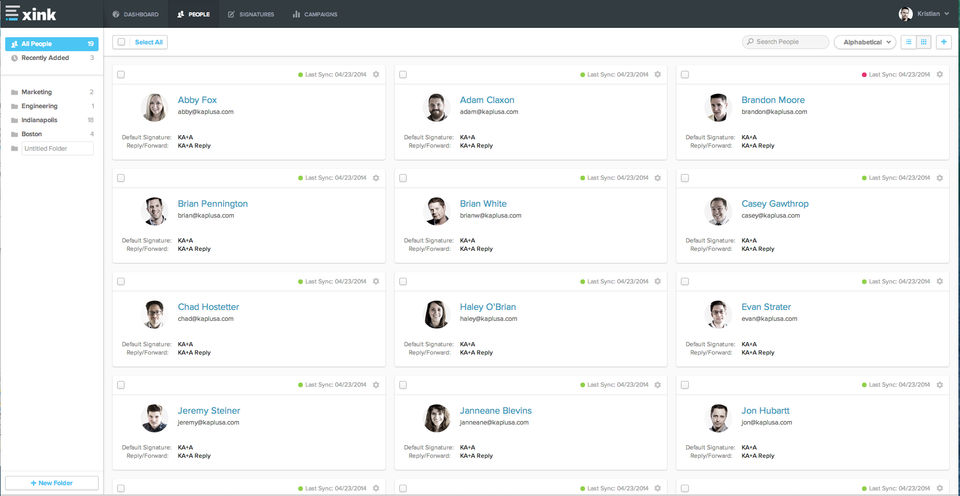Open Adam Claxon name link

click(487, 100)
